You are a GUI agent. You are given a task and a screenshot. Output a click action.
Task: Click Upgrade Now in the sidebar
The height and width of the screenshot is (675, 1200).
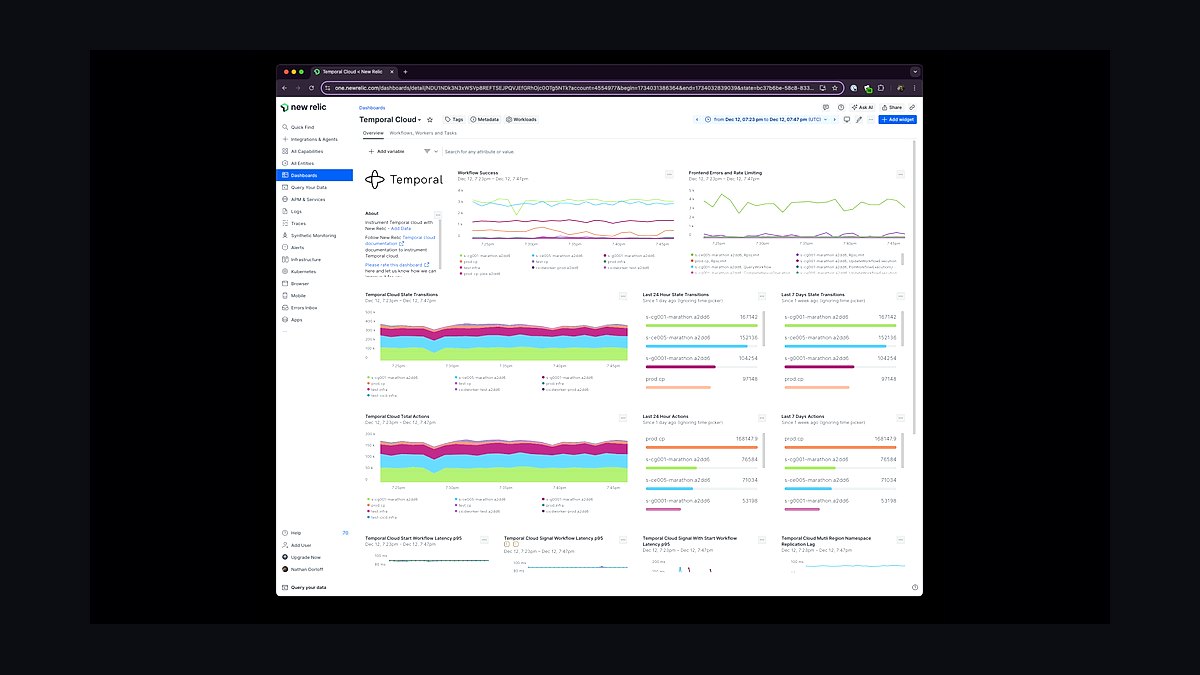(x=315, y=557)
